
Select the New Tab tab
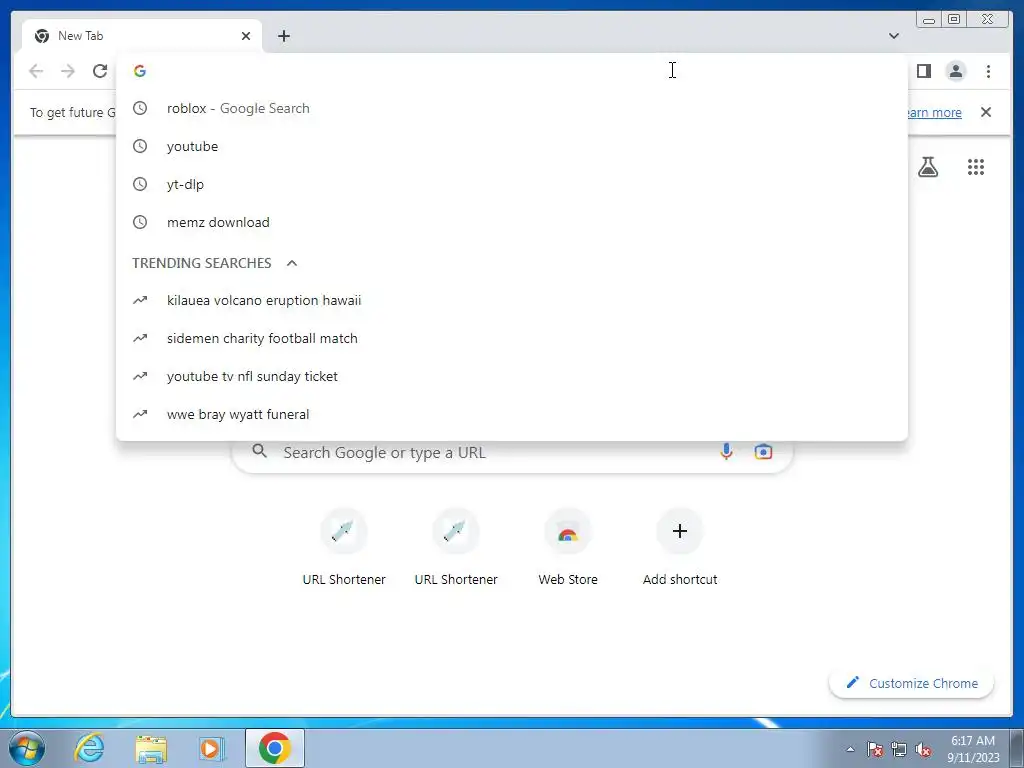pyautogui.click(x=142, y=36)
